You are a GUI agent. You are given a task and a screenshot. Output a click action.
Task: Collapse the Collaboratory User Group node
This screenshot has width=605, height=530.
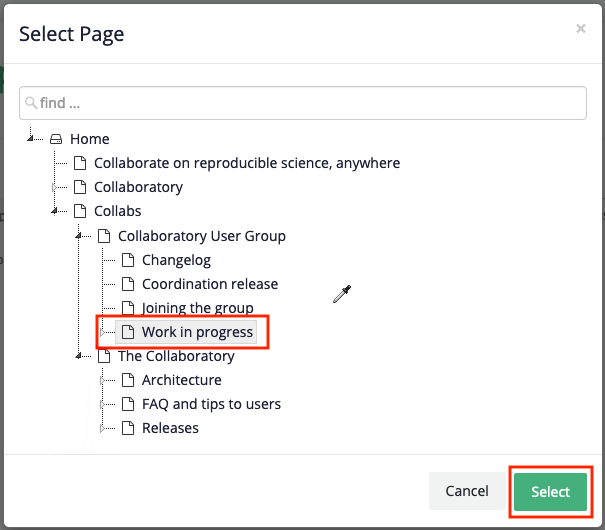point(79,236)
